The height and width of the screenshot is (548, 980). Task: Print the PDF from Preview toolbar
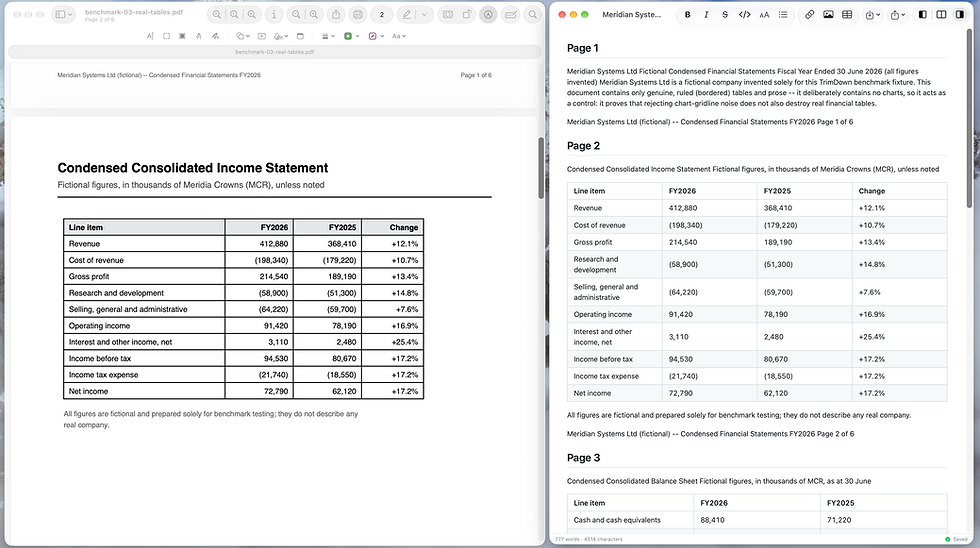pos(358,14)
